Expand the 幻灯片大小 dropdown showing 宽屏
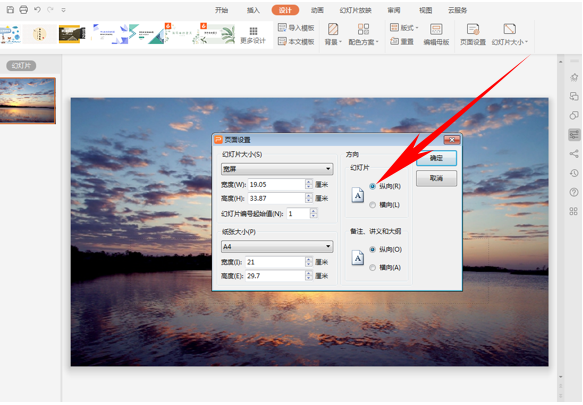Image resolution: width=583 pixels, height=405 pixels. (277, 169)
